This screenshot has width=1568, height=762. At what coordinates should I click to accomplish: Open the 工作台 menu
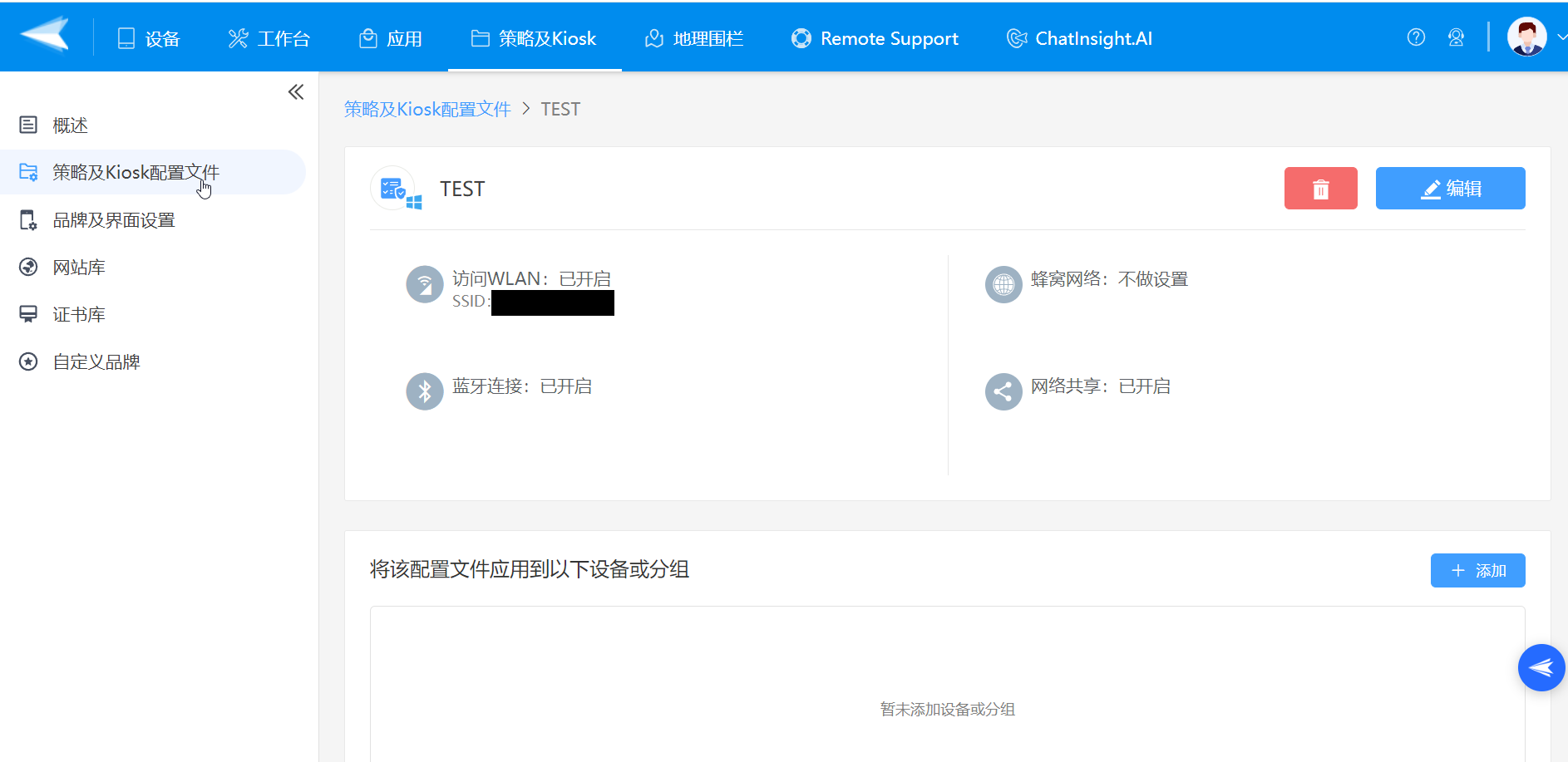(269, 38)
